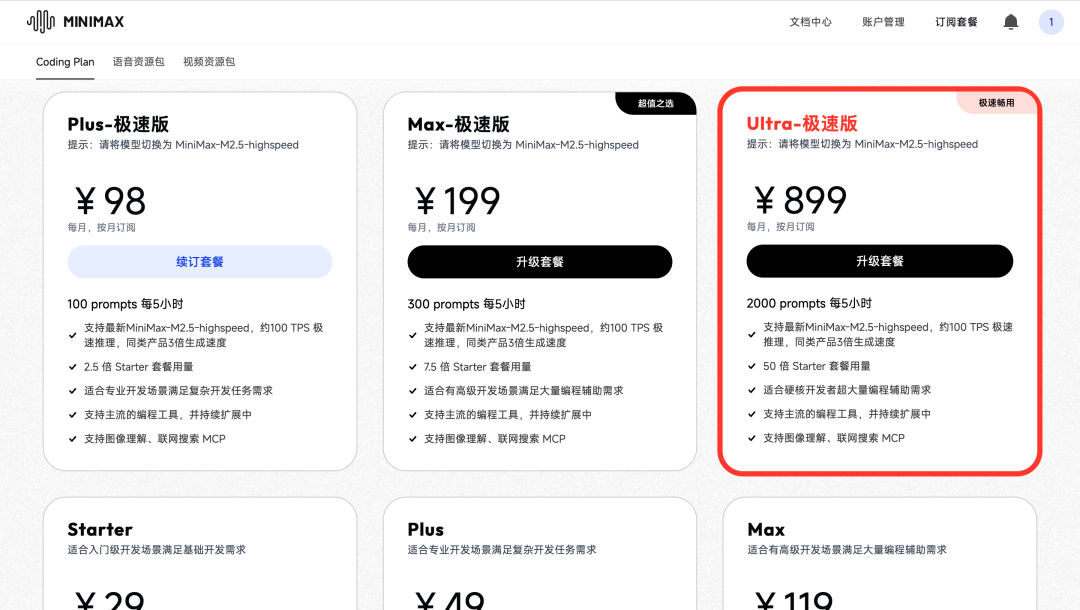Click the Starter plan title

pos(100,530)
